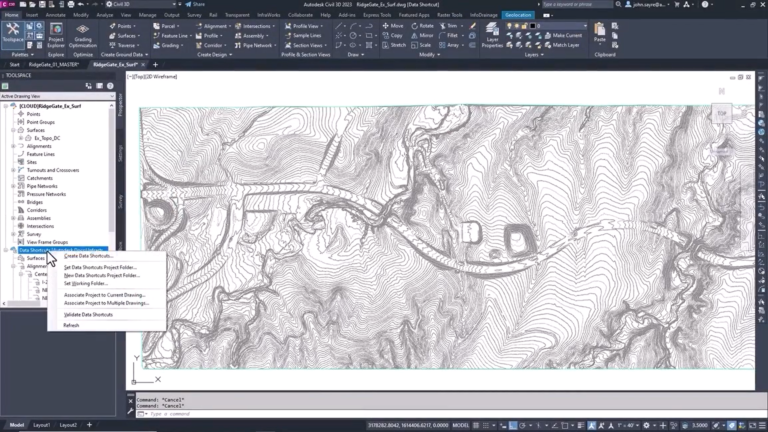Open the customization menu in status bar
This screenshot has width=768, height=432.
(x=762, y=425)
